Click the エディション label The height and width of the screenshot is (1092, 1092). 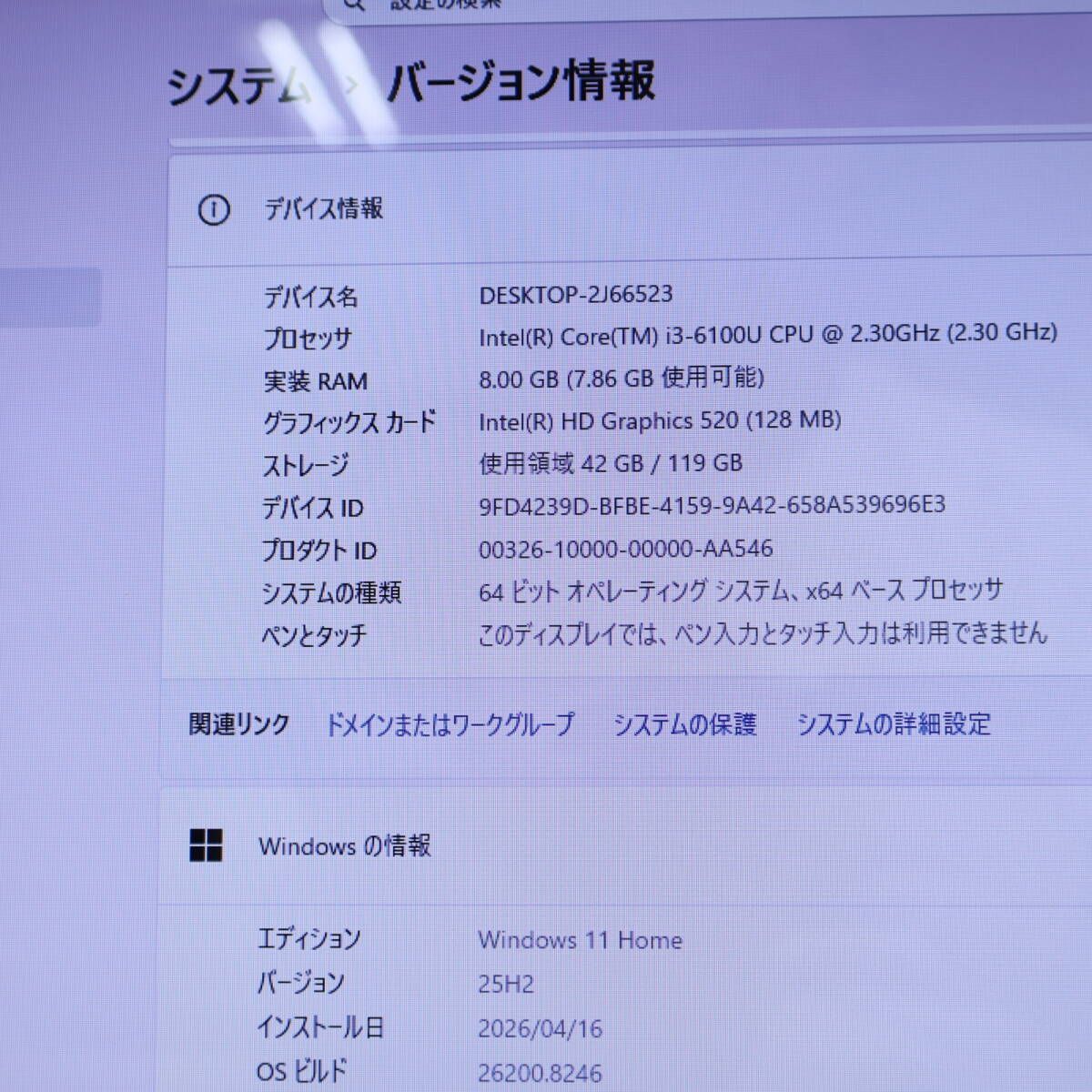pyautogui.click(x=309, y=939)
